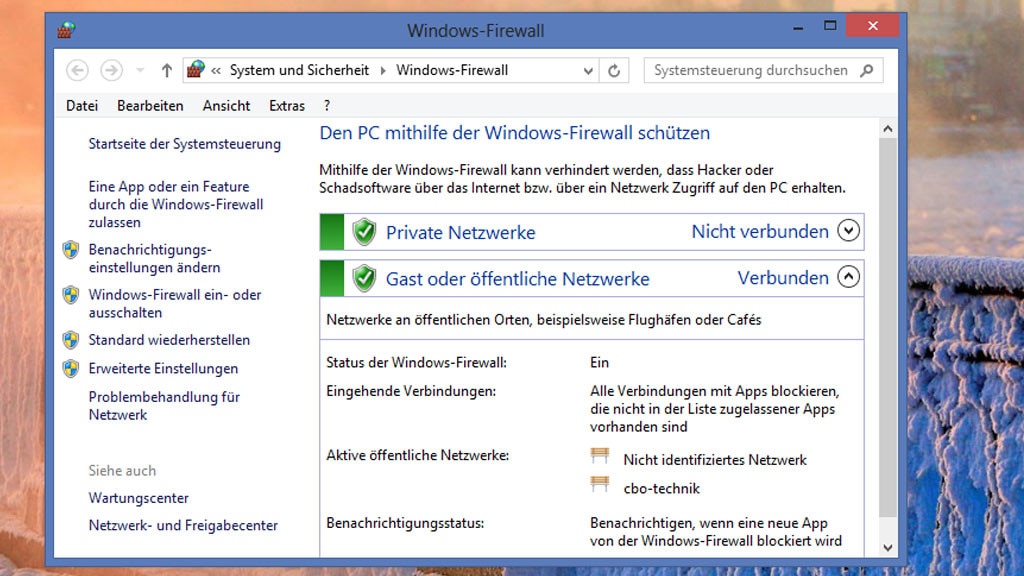Click the shield beside Erweiterte Einstellungen
Image resolution: width=1024 pixels, height=576 pixels.
pos(71,369)
